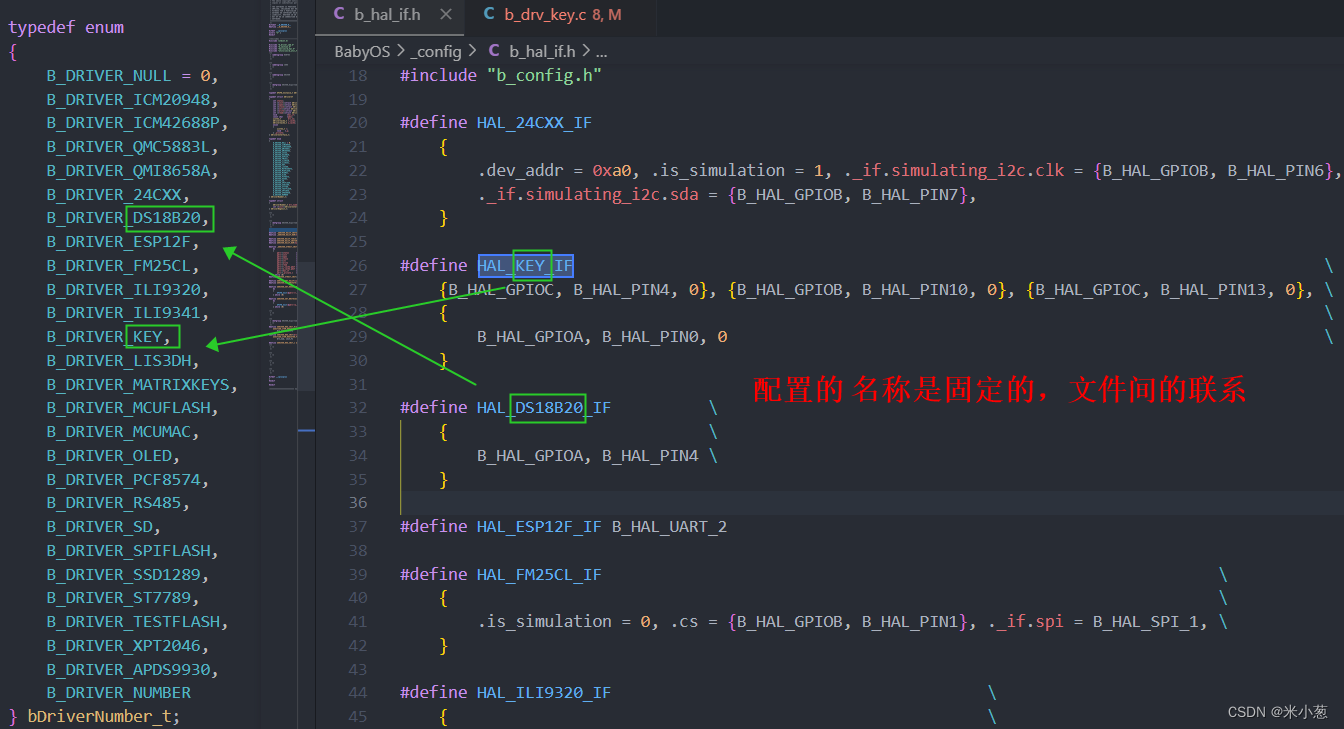1344x729 pixels.
Task: Click HAL_ILI9320_IF on line 44
Action: pos(544,692)
